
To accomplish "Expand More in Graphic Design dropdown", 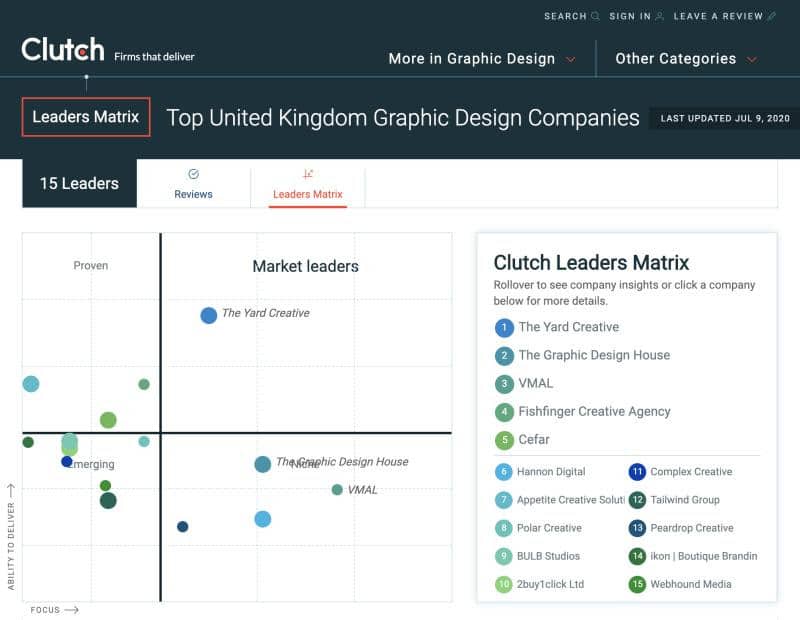I will pos(482,59).
